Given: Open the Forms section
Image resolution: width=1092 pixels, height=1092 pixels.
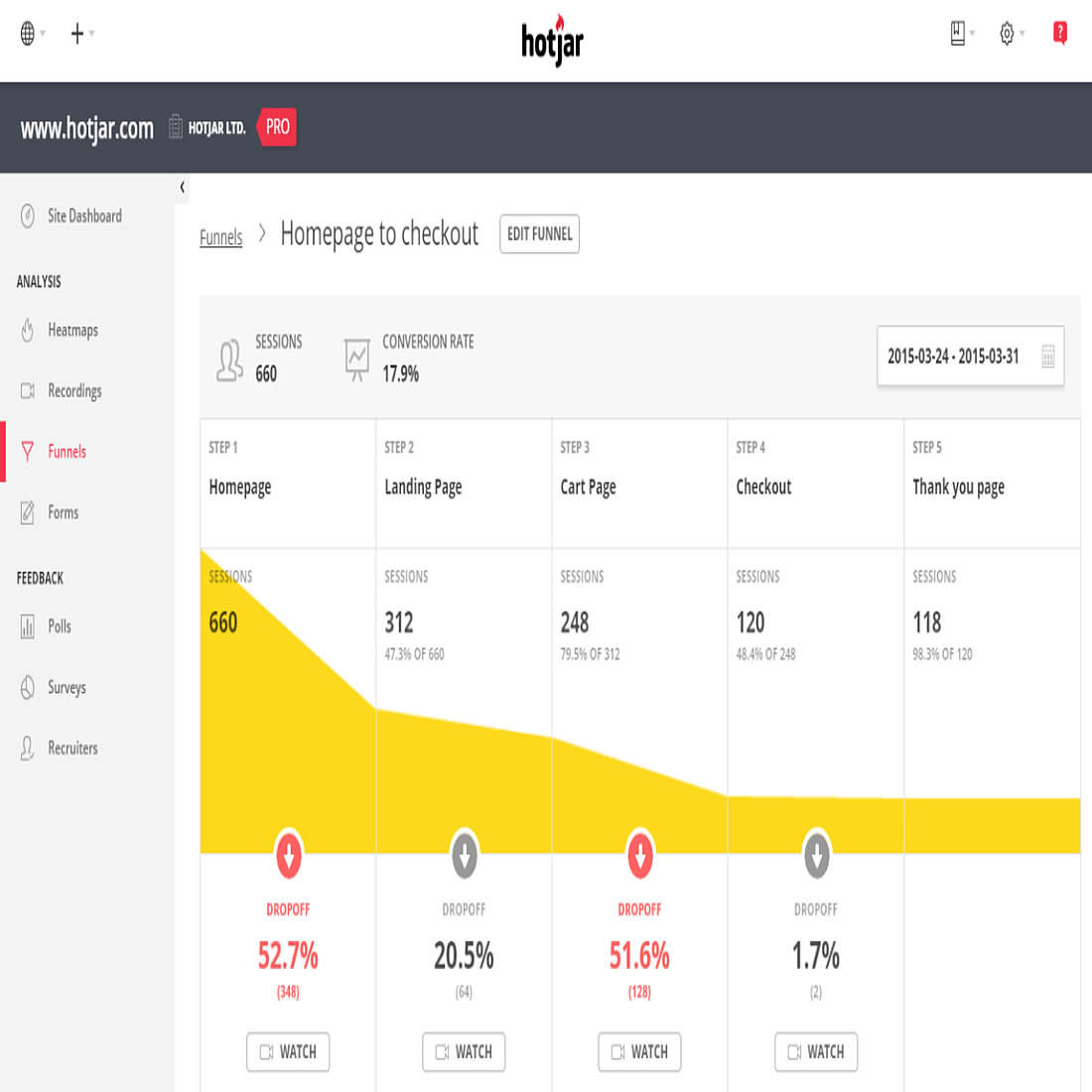Looking at the screenshot, I should pos(63,512).
